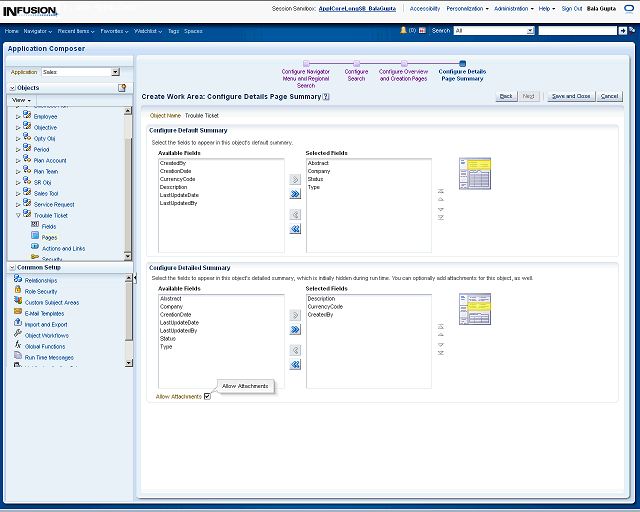The image size is (640, 512).
Task: Click E-Mail Templates icon in Common Setup
Action: (x=18, y=313)
